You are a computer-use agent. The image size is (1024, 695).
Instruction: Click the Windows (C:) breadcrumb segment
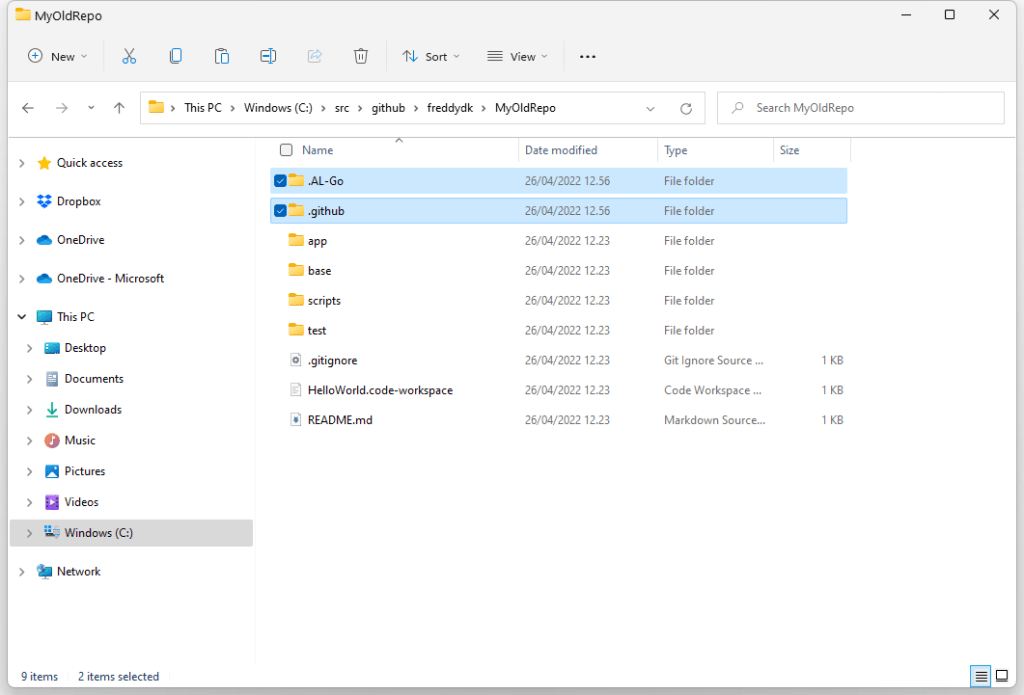278,108
